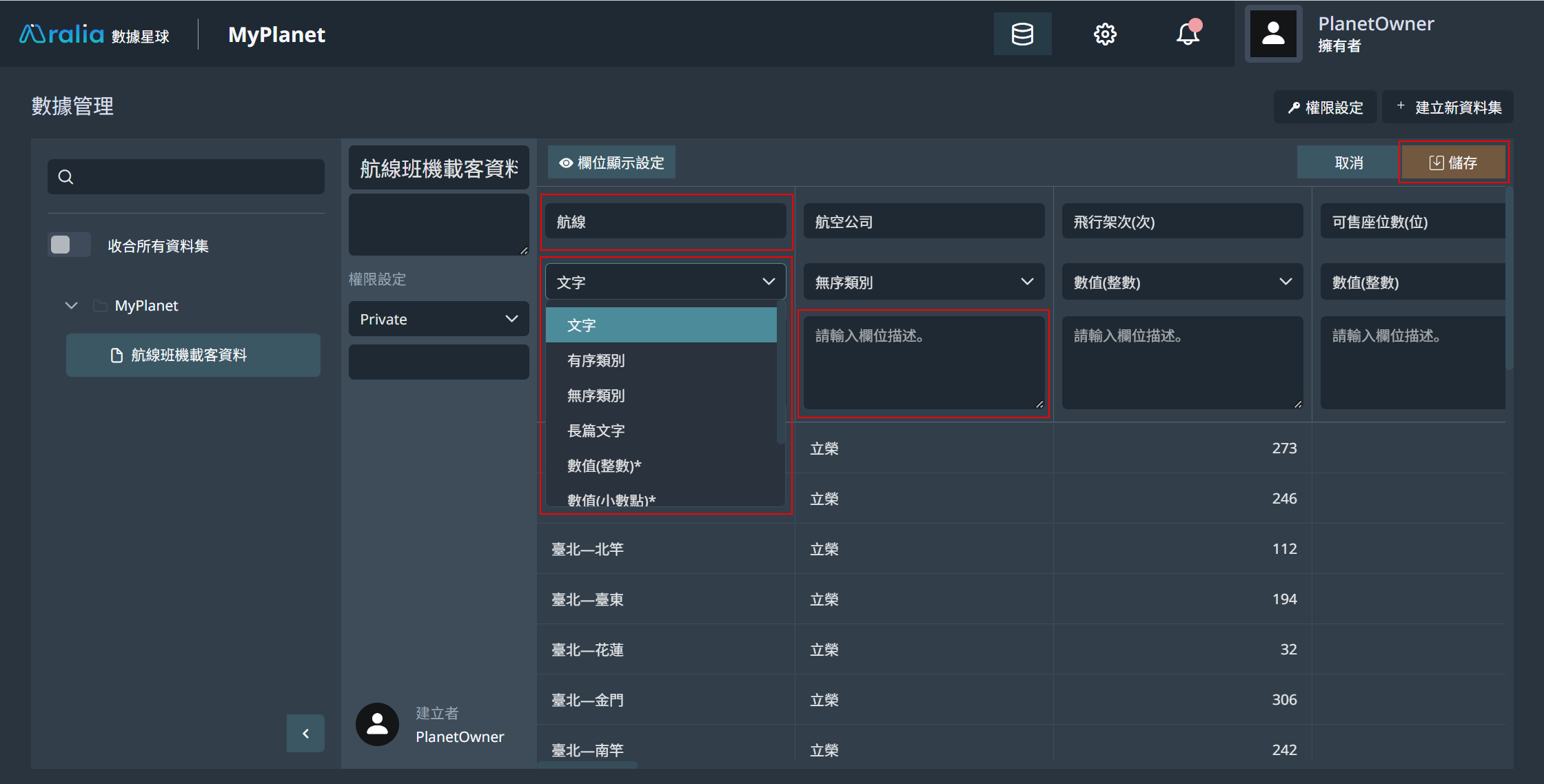Viewport: 1544px width, 784px height.
Task: Click the value 112 in table
Action: tap(1284, 549)
